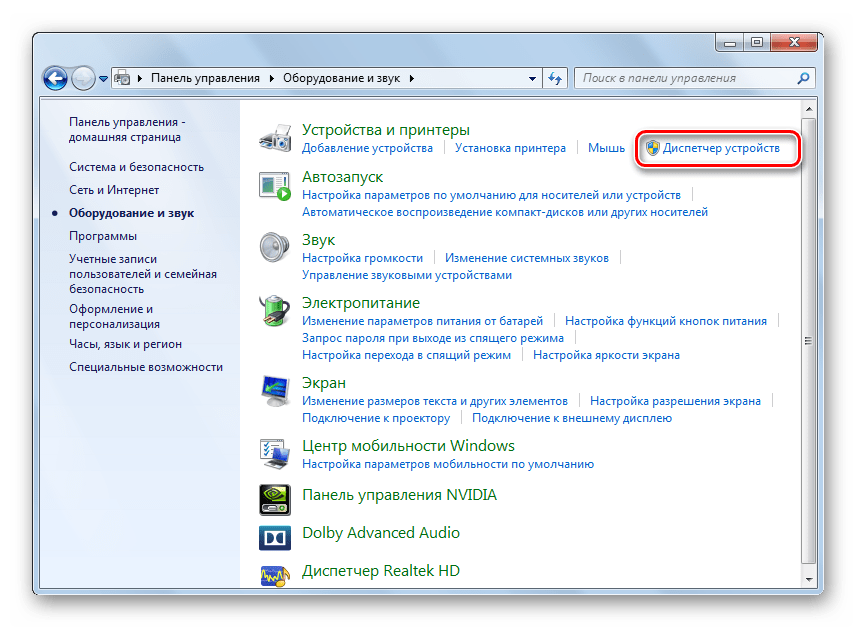Open the Windows Mobility Center icon
857x628 pixels.
[x=275, y=453]
